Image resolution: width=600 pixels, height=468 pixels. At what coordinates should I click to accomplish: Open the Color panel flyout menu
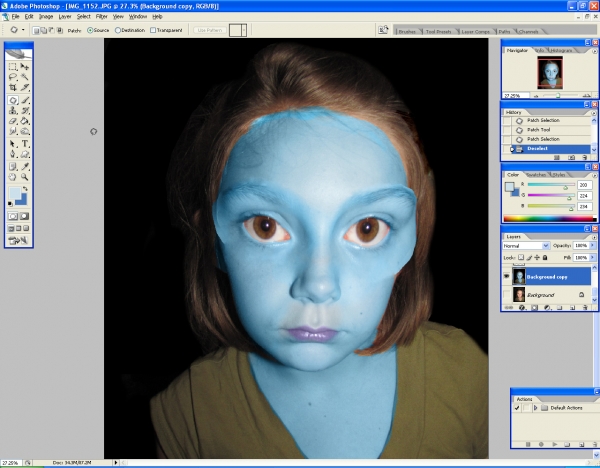(594, 175)
